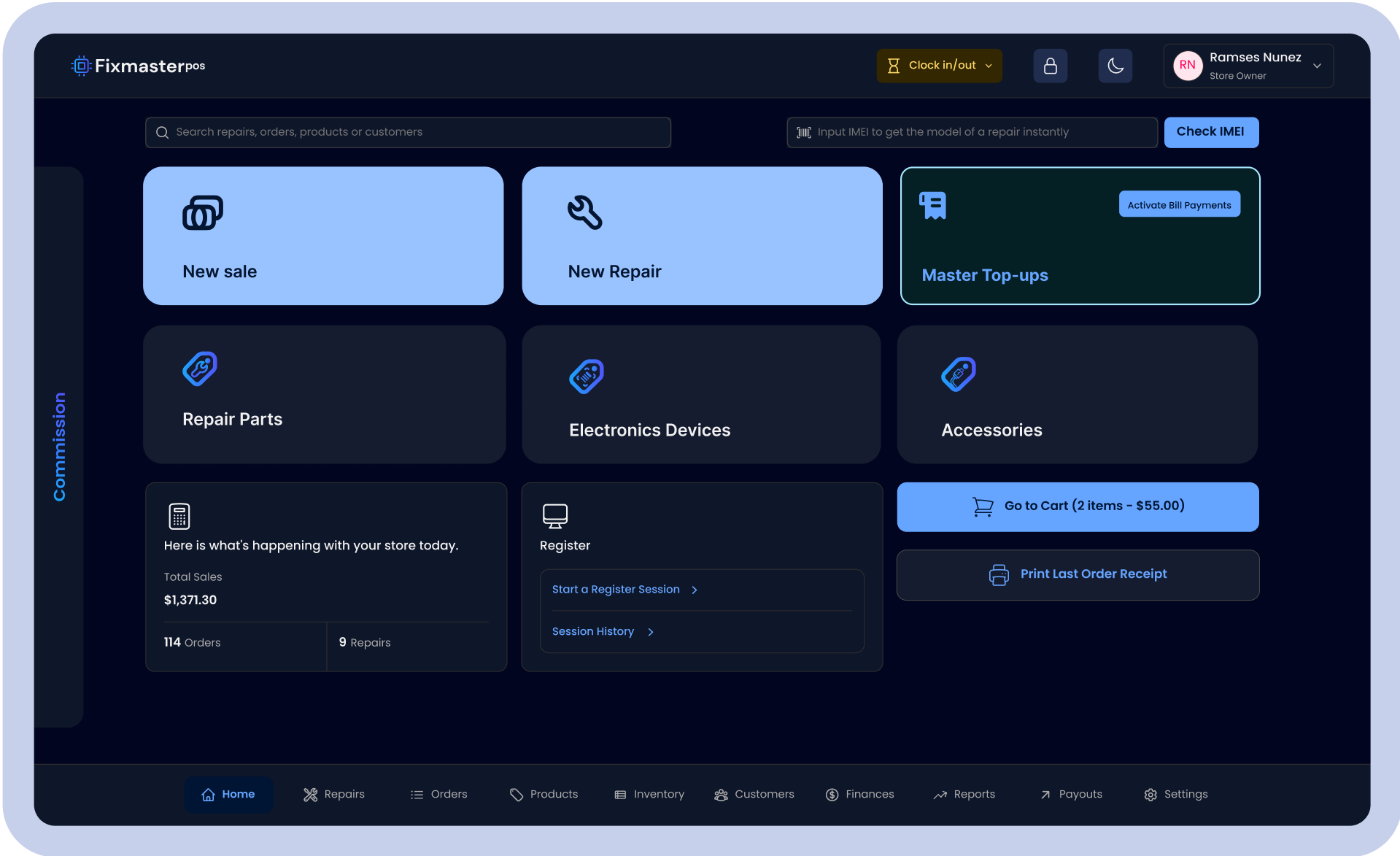Click the New sale coins icon

pyautogui.click(x=202, y=212)
